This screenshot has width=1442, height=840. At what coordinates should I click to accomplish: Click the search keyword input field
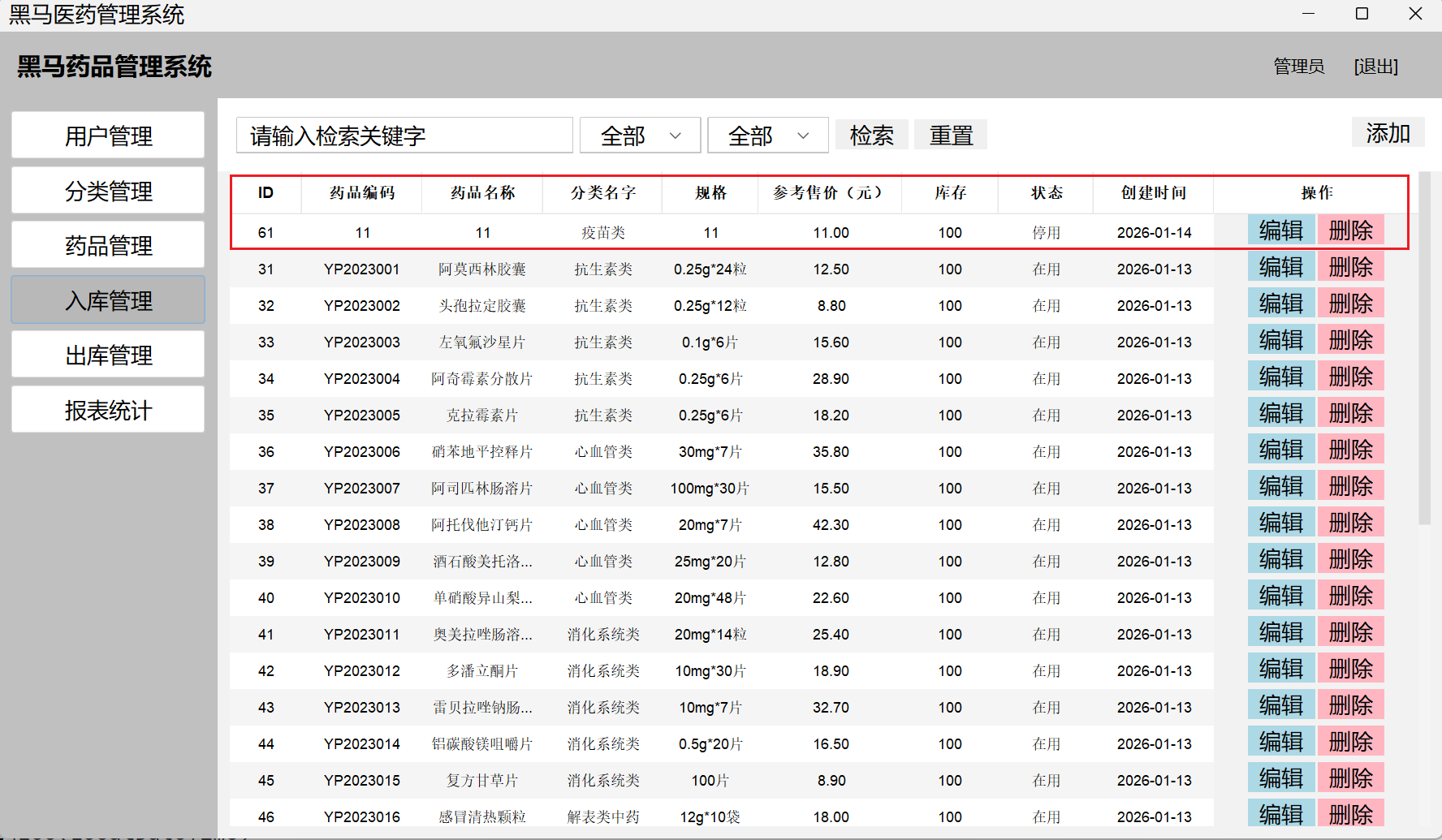pos(404,136)
